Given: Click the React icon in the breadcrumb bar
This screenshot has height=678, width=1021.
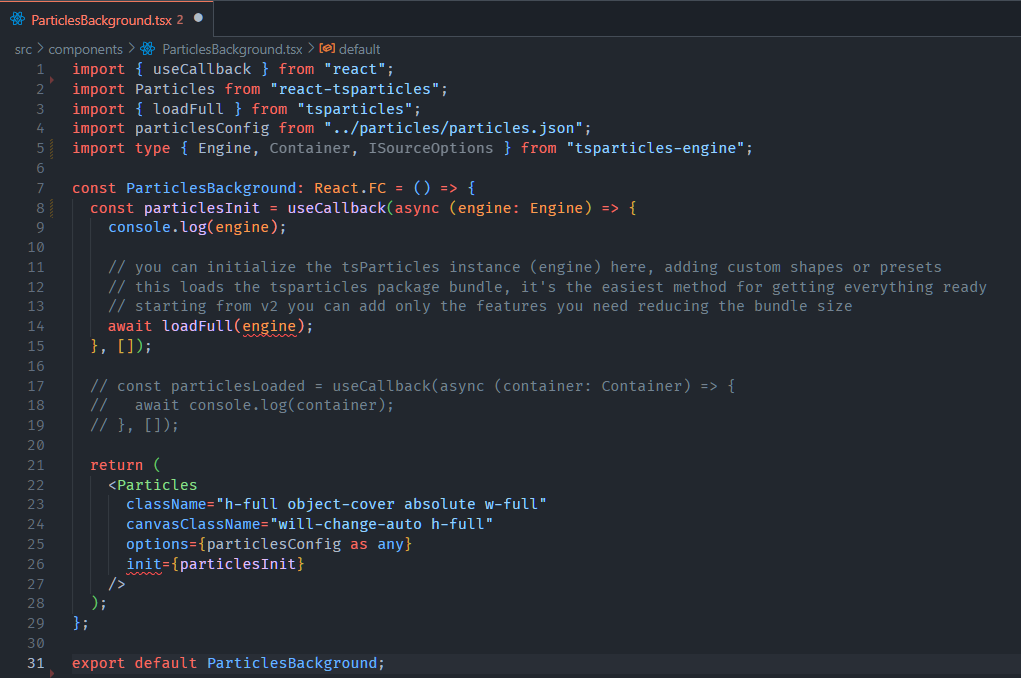Looking at the screenshot, I should 148,48.
